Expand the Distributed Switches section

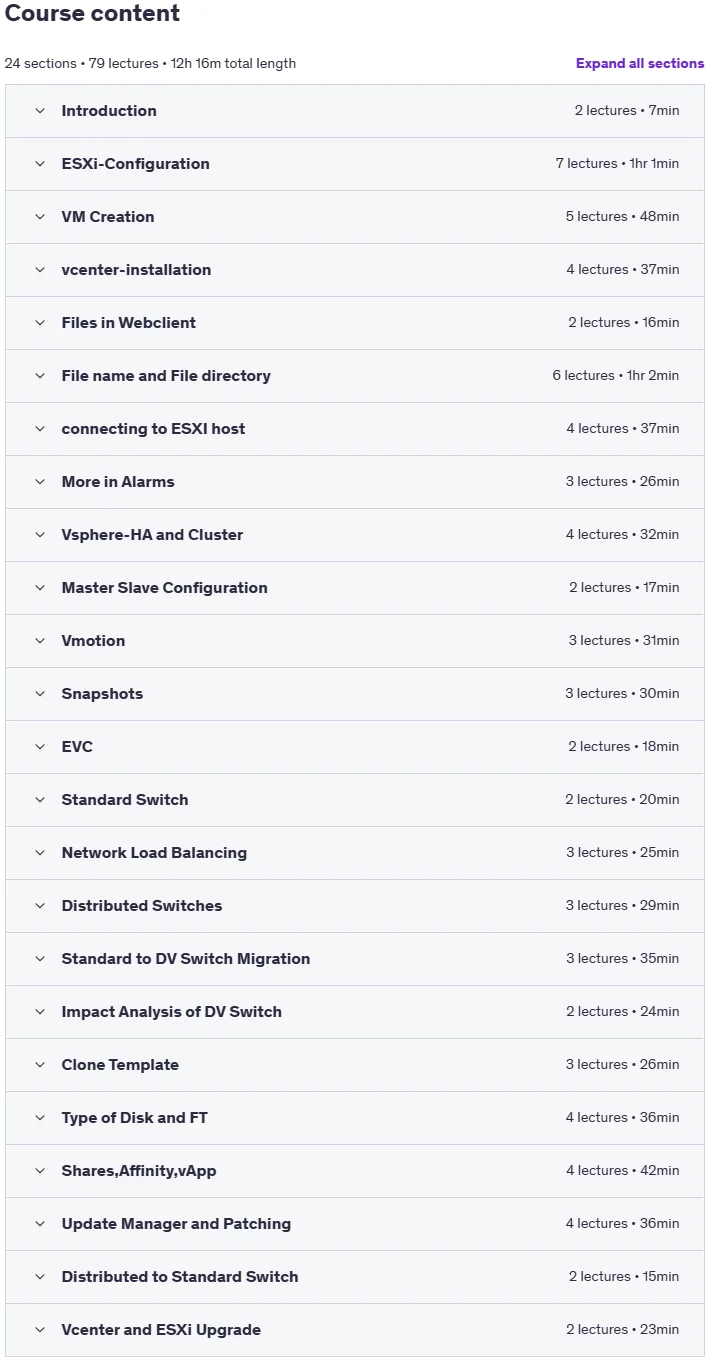[x=355, y=906]
